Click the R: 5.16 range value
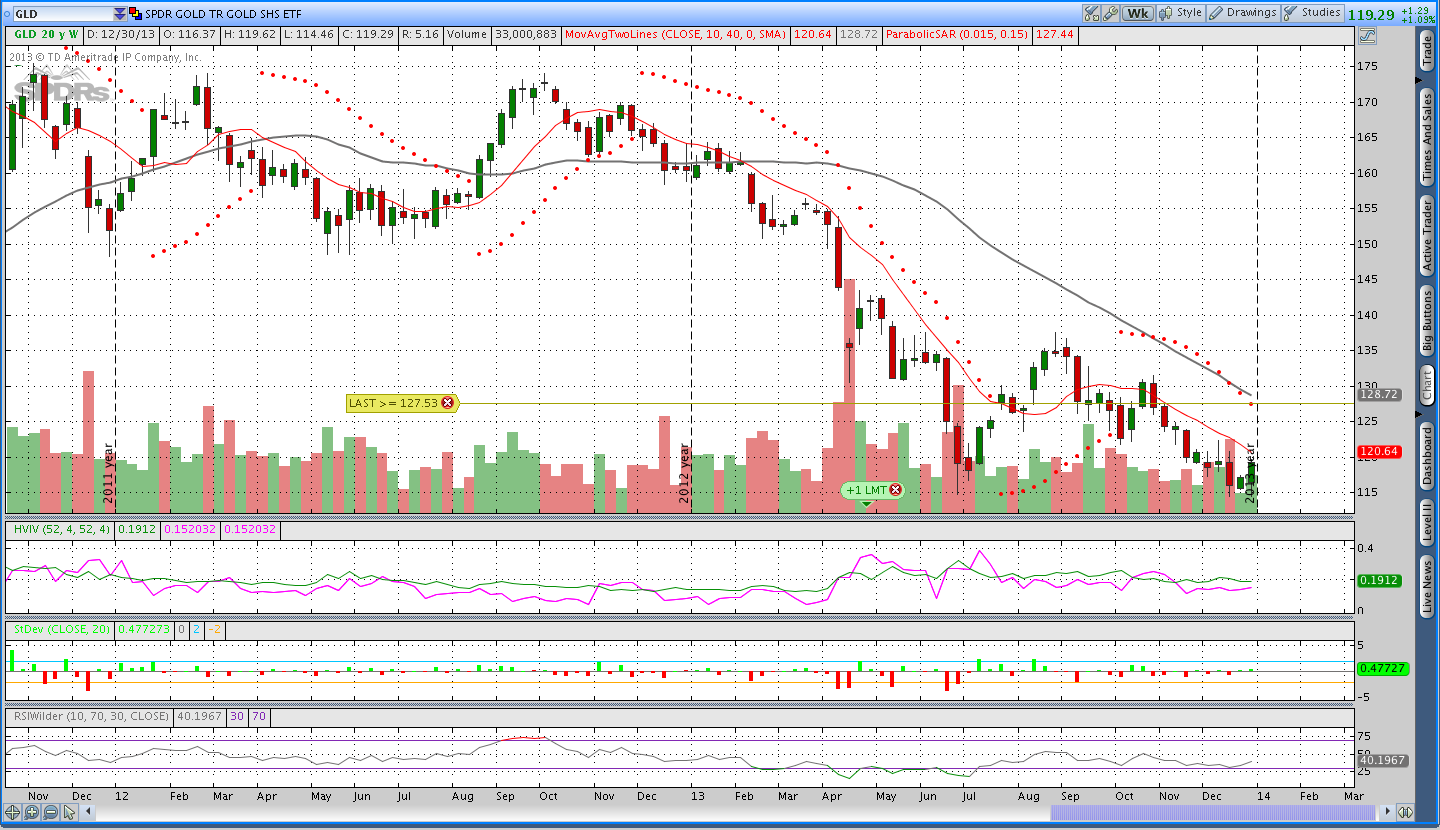The height and width of the screenshot is (830, 1440). pos(420,34)
